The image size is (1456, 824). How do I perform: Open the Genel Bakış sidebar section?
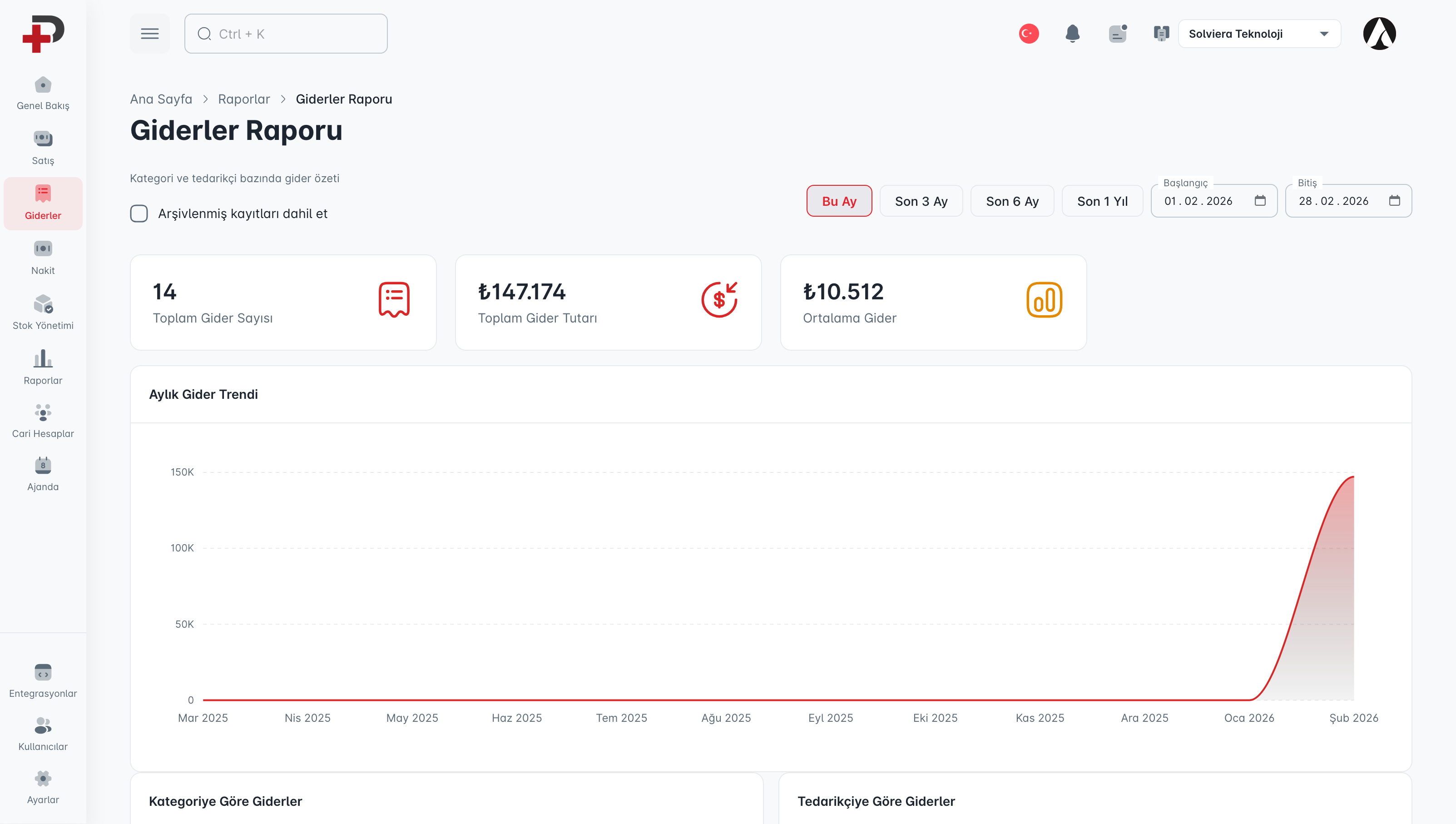42,94
